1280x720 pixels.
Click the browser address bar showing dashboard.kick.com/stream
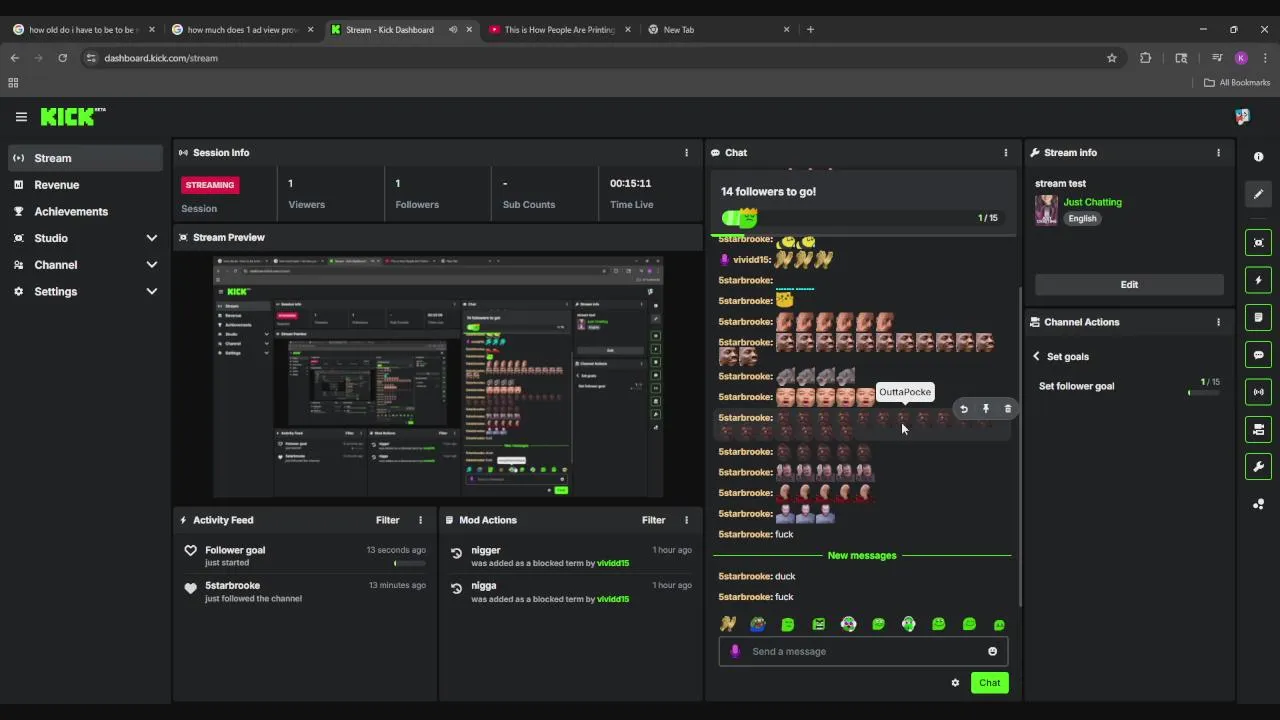coord(600,58)
